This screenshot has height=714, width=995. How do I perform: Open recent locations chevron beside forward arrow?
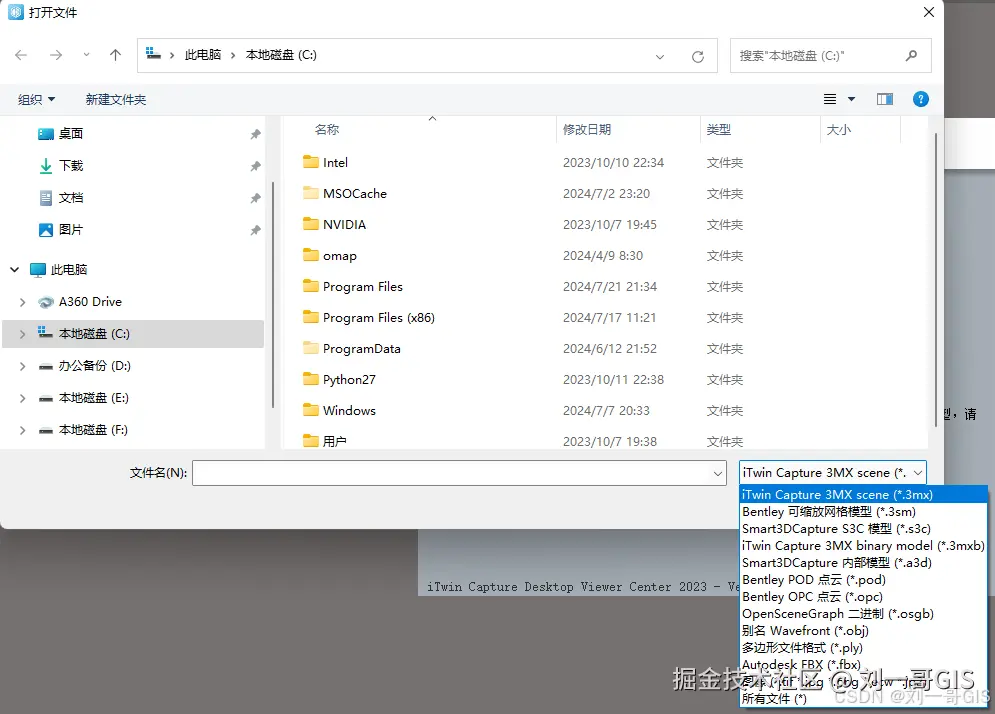pos(86,55)
